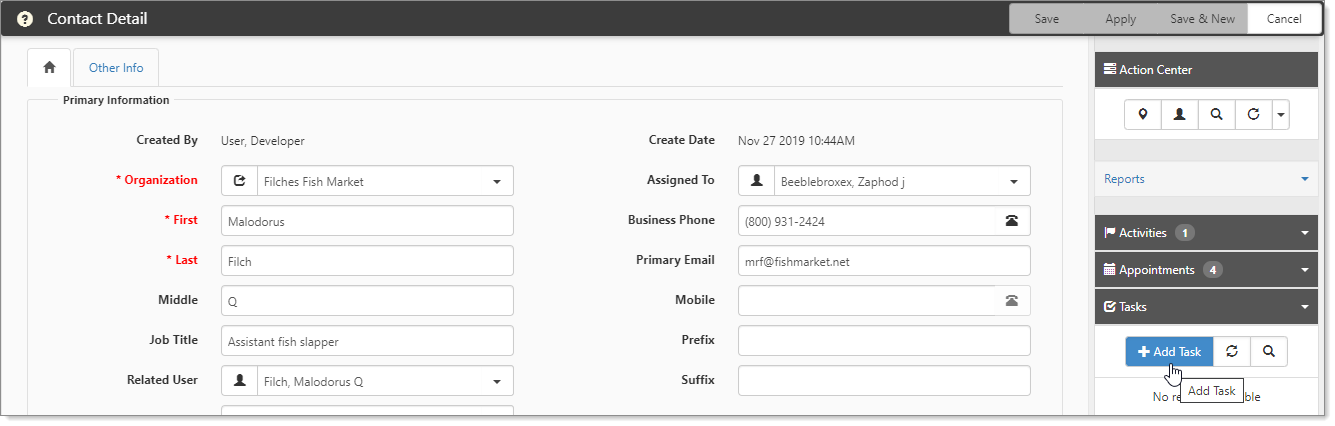Expand the Reports dropdown arrow

1305,180
